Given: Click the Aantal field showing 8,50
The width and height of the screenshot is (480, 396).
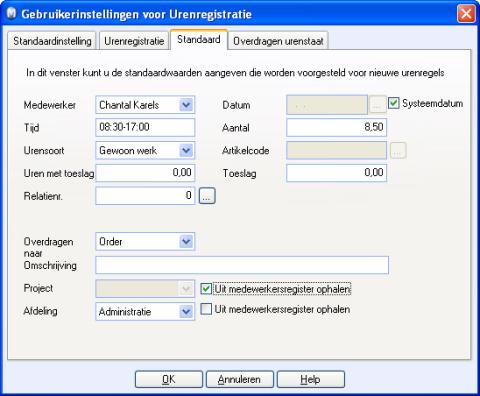Looking at the screenshot, I should pyautogui.click(x=336, y=127).
